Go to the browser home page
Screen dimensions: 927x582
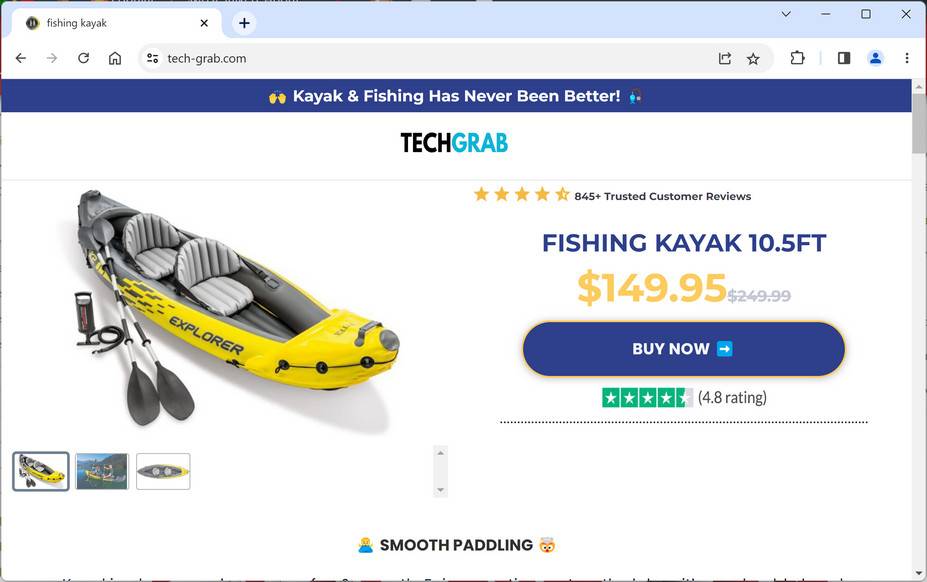point(115,58)
